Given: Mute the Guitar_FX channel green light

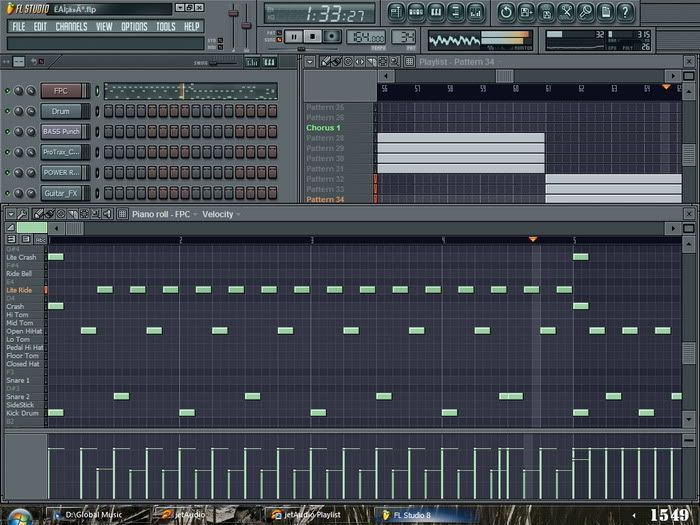Looking at the screenshot, I should [7, 193].
